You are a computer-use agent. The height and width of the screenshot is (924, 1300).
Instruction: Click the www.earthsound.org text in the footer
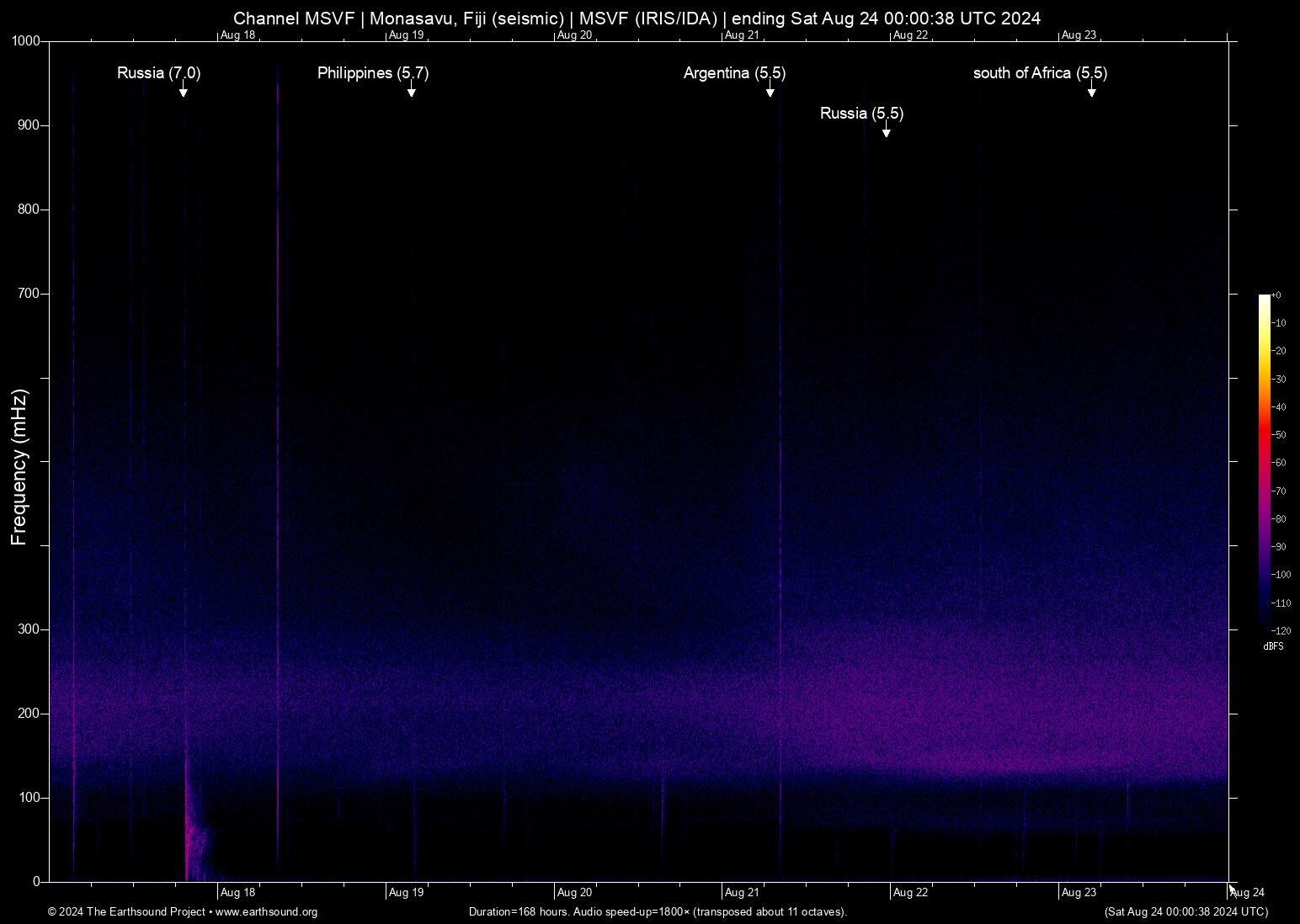tap(266, 912)
